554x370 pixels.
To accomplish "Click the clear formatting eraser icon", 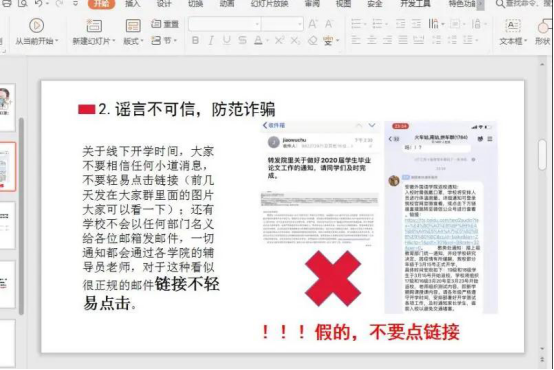I will pos(313,41).
